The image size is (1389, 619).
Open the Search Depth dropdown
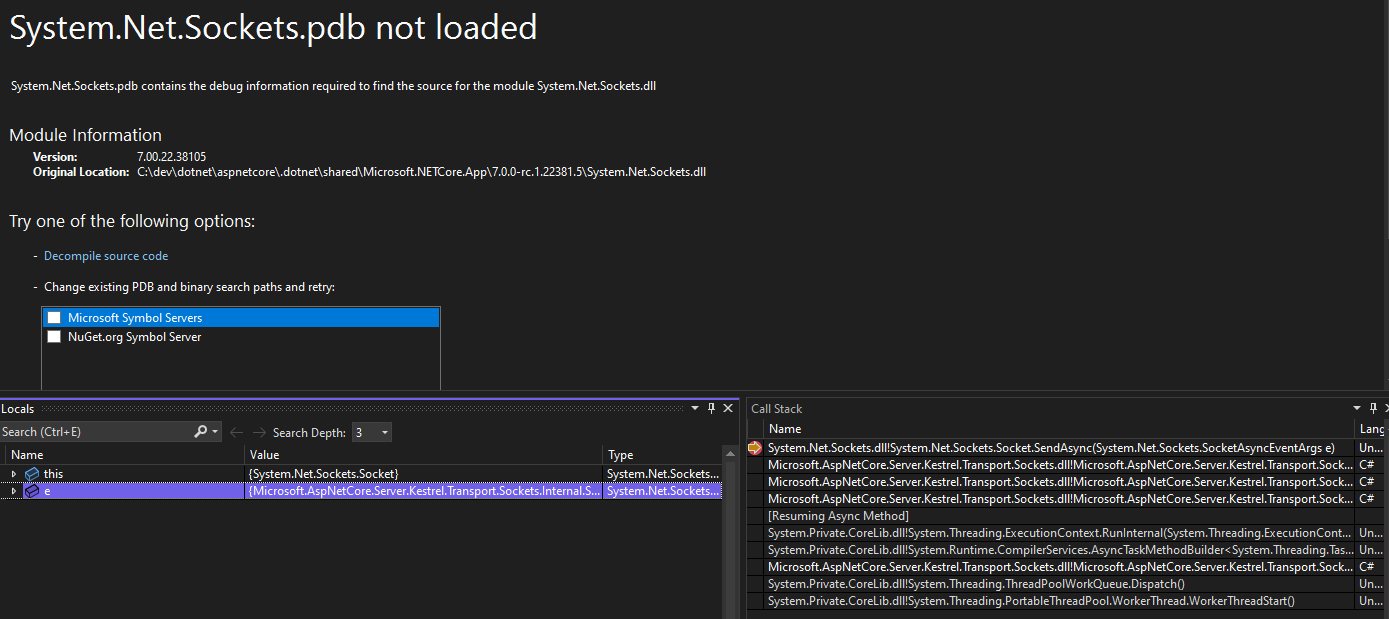click(x=386, y=430)
